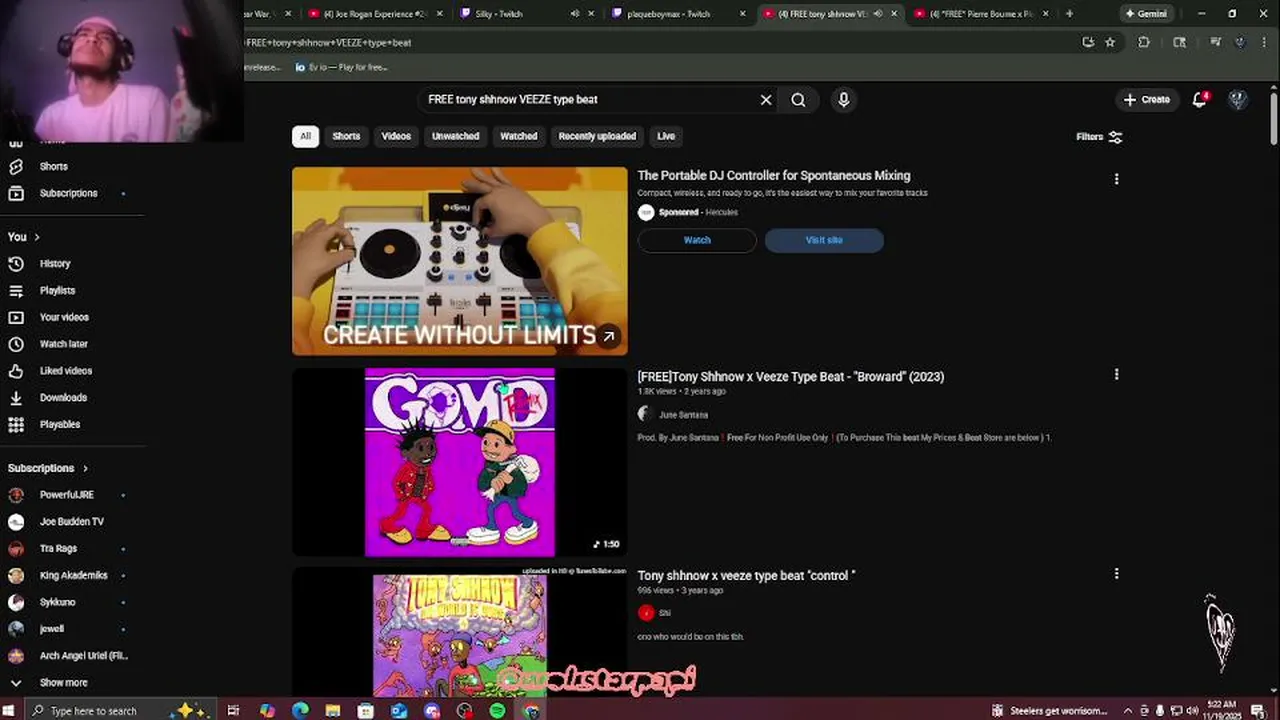
Task: Click the search magnifier button
Action: click(798, 100)
